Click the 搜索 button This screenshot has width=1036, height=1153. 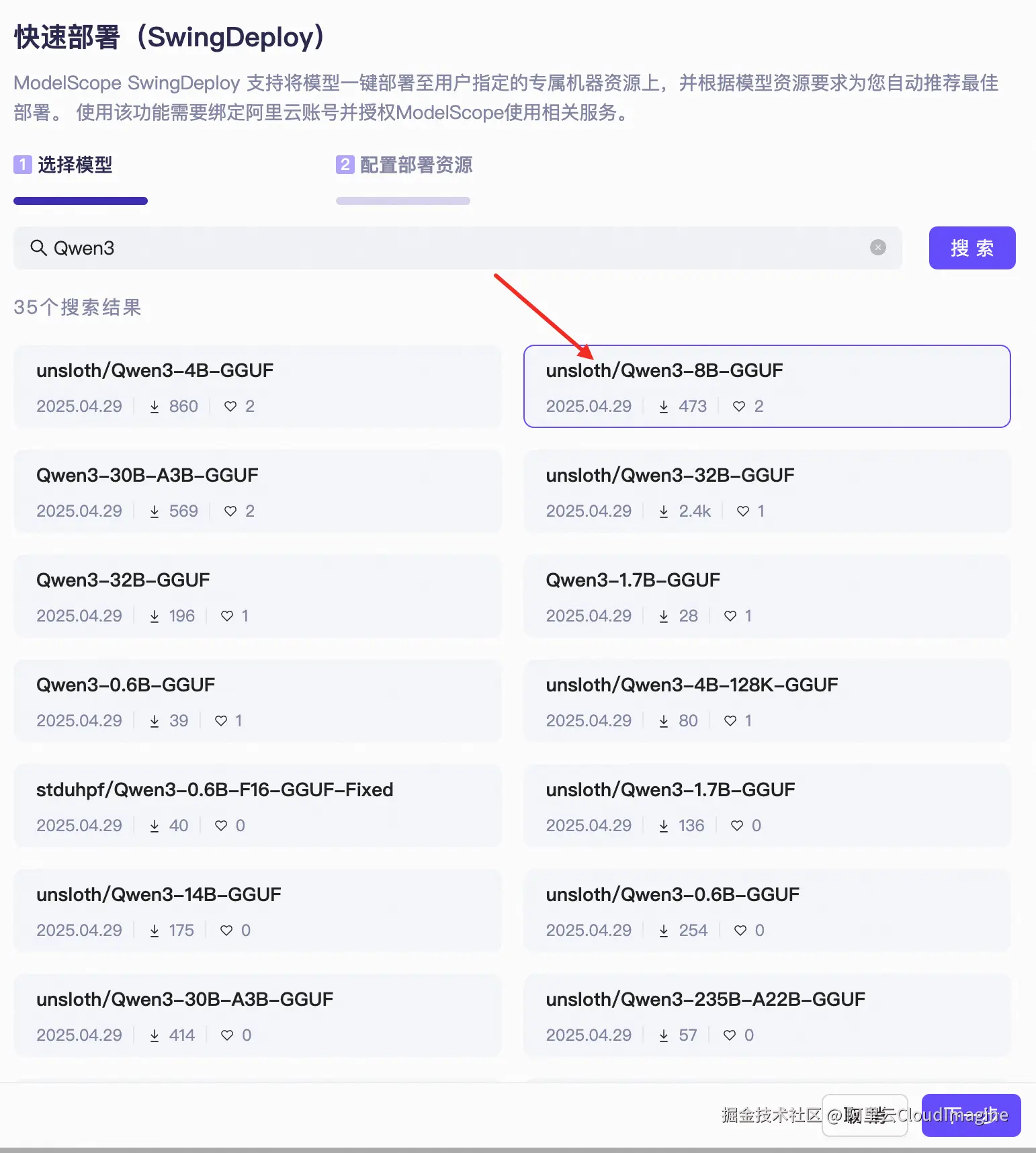(972, 248)
